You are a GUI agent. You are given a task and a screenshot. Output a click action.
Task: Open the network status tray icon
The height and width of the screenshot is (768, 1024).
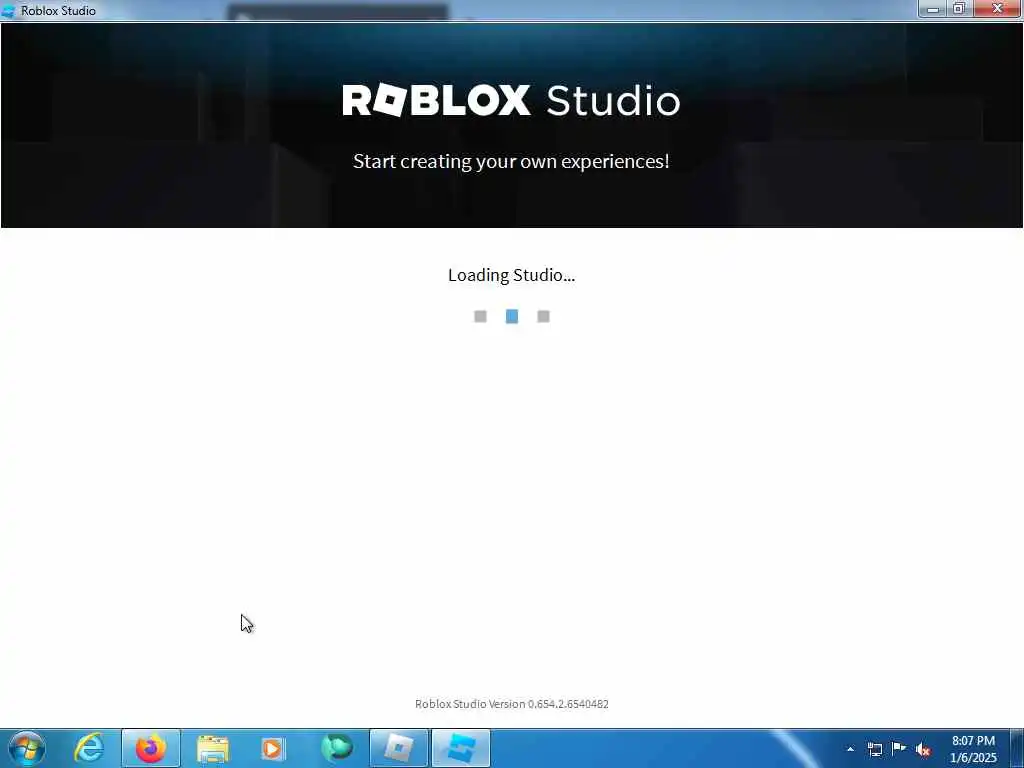point(875,749)
